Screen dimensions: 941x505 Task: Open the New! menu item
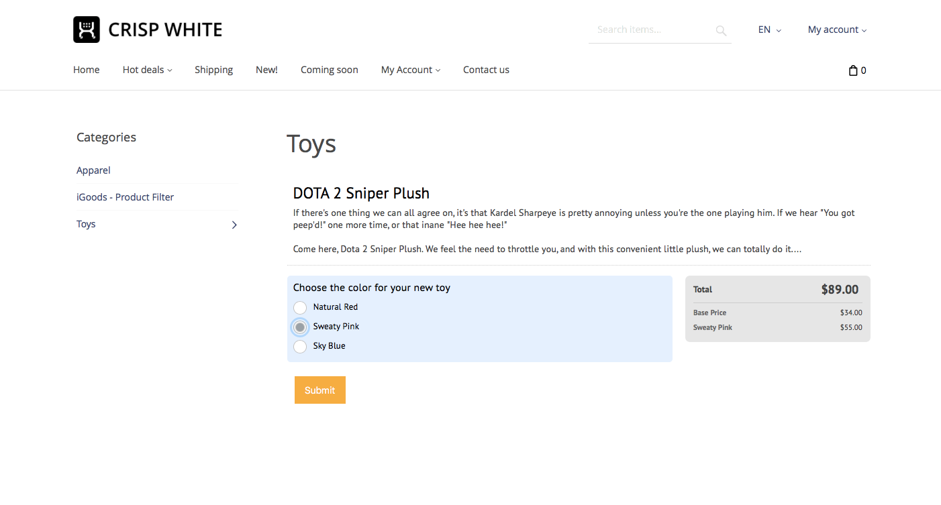coord(266,70)
